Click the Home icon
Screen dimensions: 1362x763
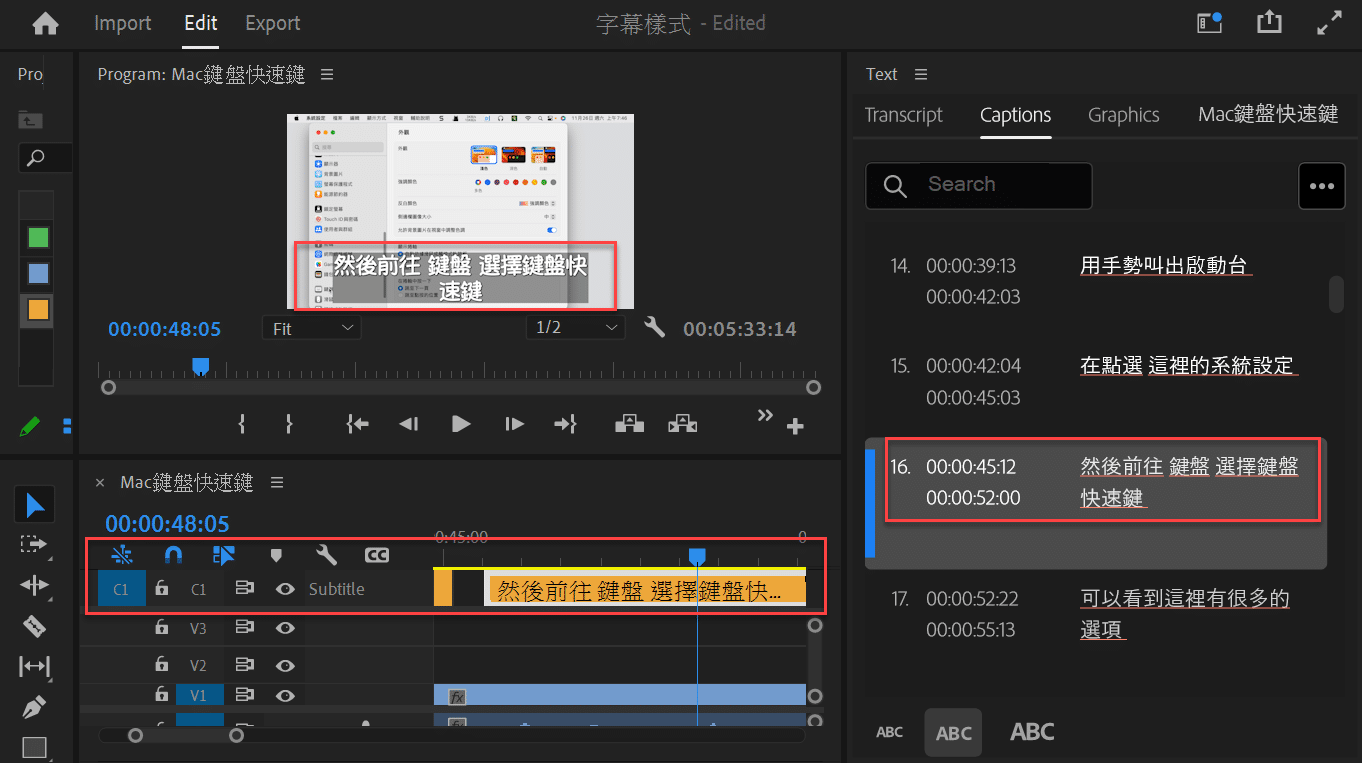click(45, 24)
